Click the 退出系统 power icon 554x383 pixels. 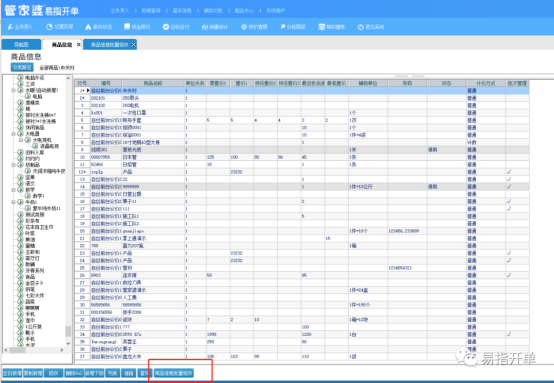click(371, 27)
